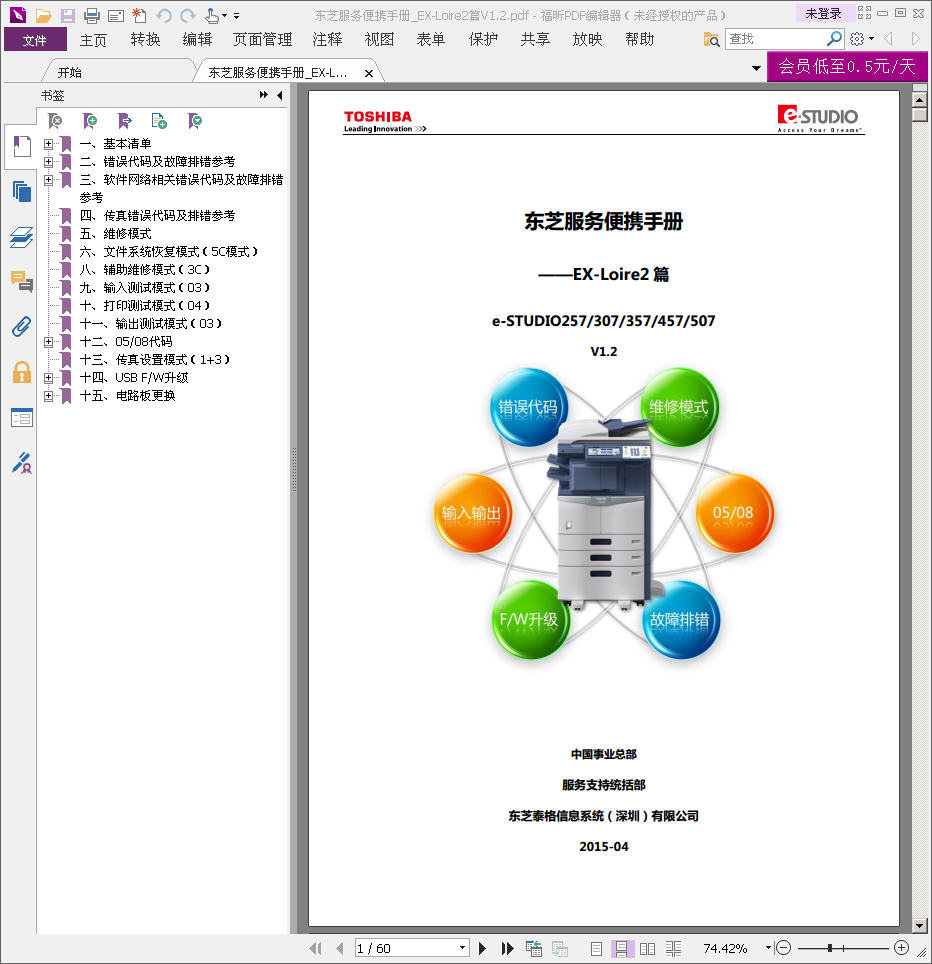
Task: Select continuous page view mode icon
Action: (x=621, y=949)
